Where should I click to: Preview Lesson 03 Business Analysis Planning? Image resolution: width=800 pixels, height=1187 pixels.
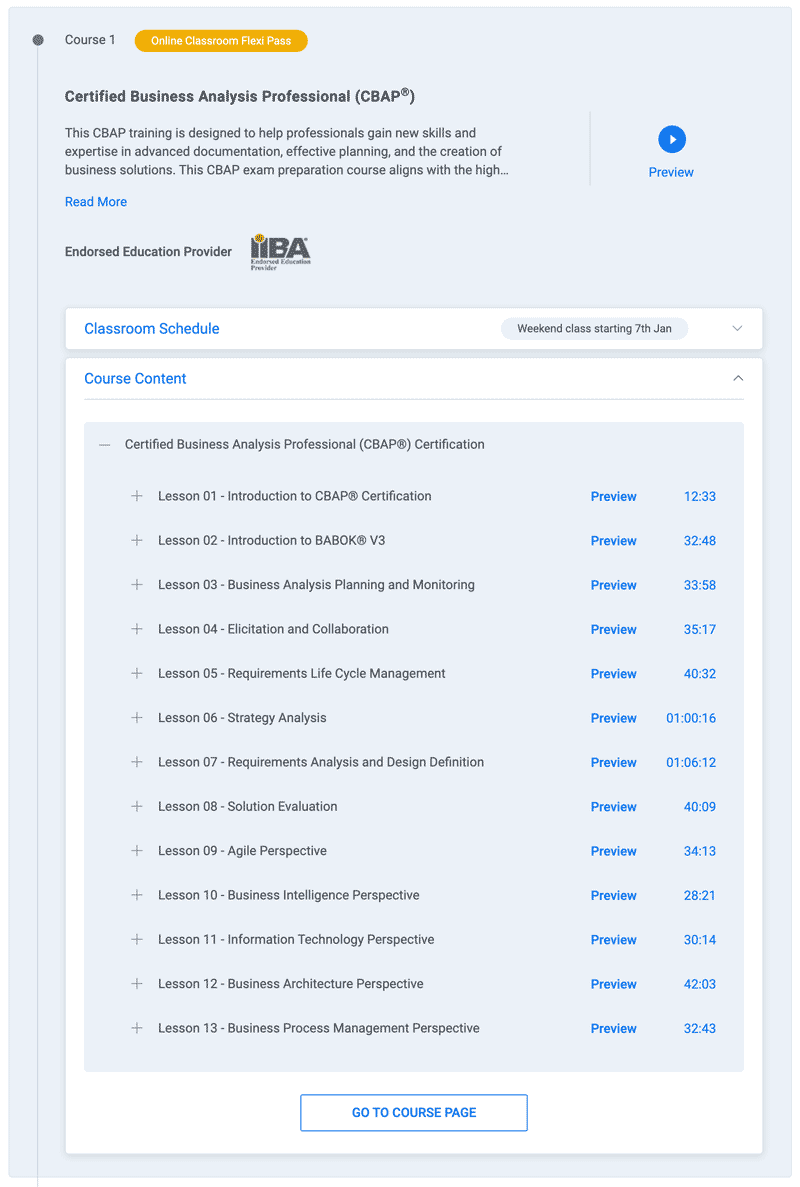pyautogui.click(x=613, y=585)
